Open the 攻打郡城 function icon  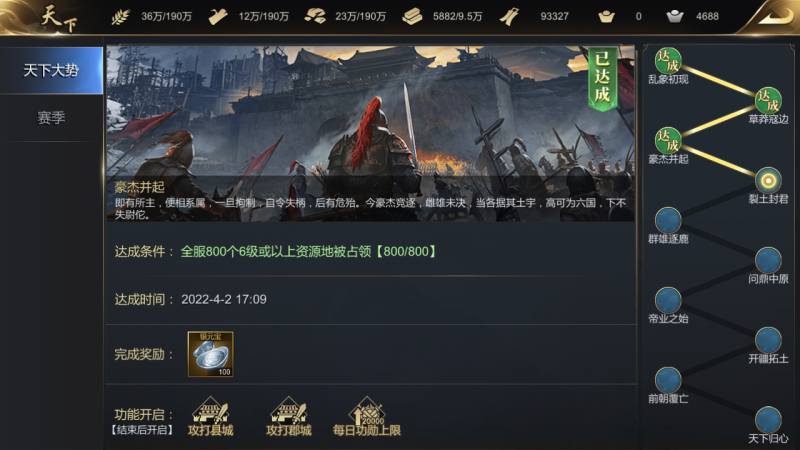coord(289,417)
